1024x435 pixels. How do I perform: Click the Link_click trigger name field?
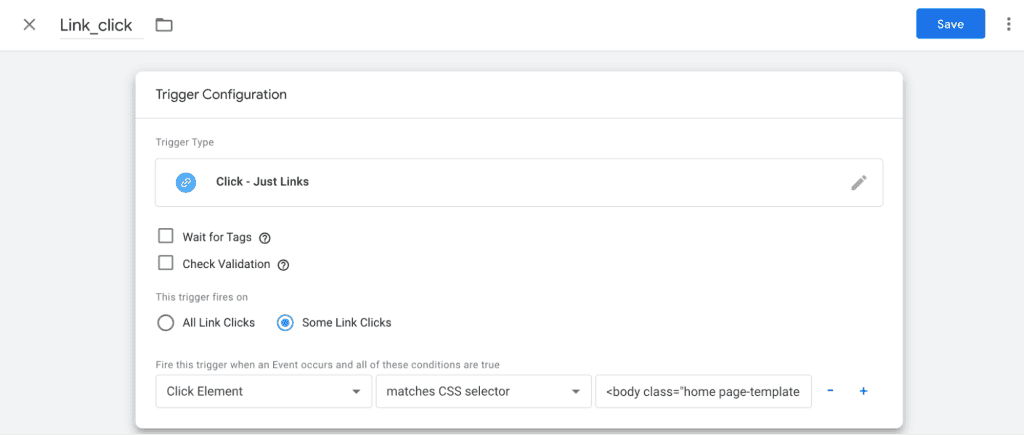[x=96, y=26]
